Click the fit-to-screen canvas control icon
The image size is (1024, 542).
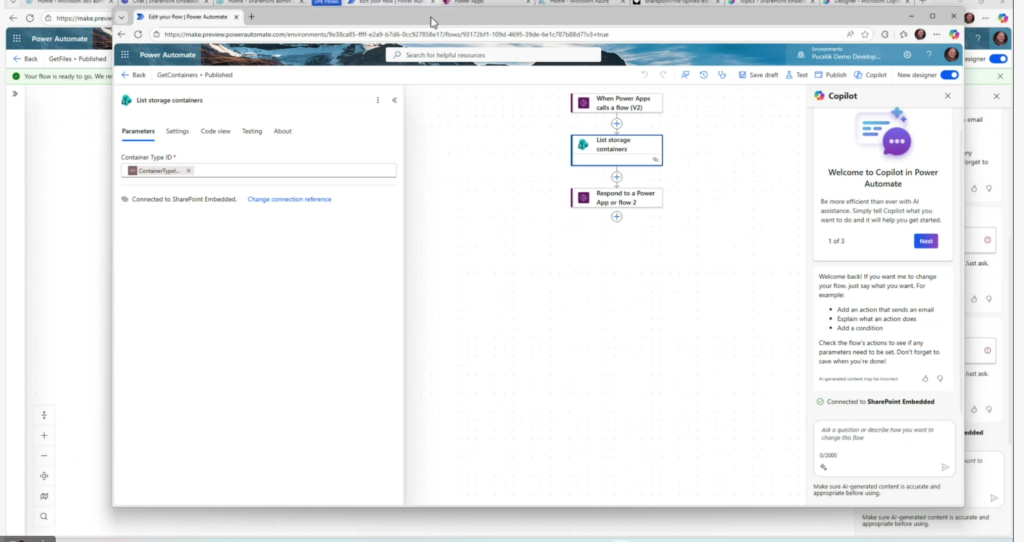point(44,476)
